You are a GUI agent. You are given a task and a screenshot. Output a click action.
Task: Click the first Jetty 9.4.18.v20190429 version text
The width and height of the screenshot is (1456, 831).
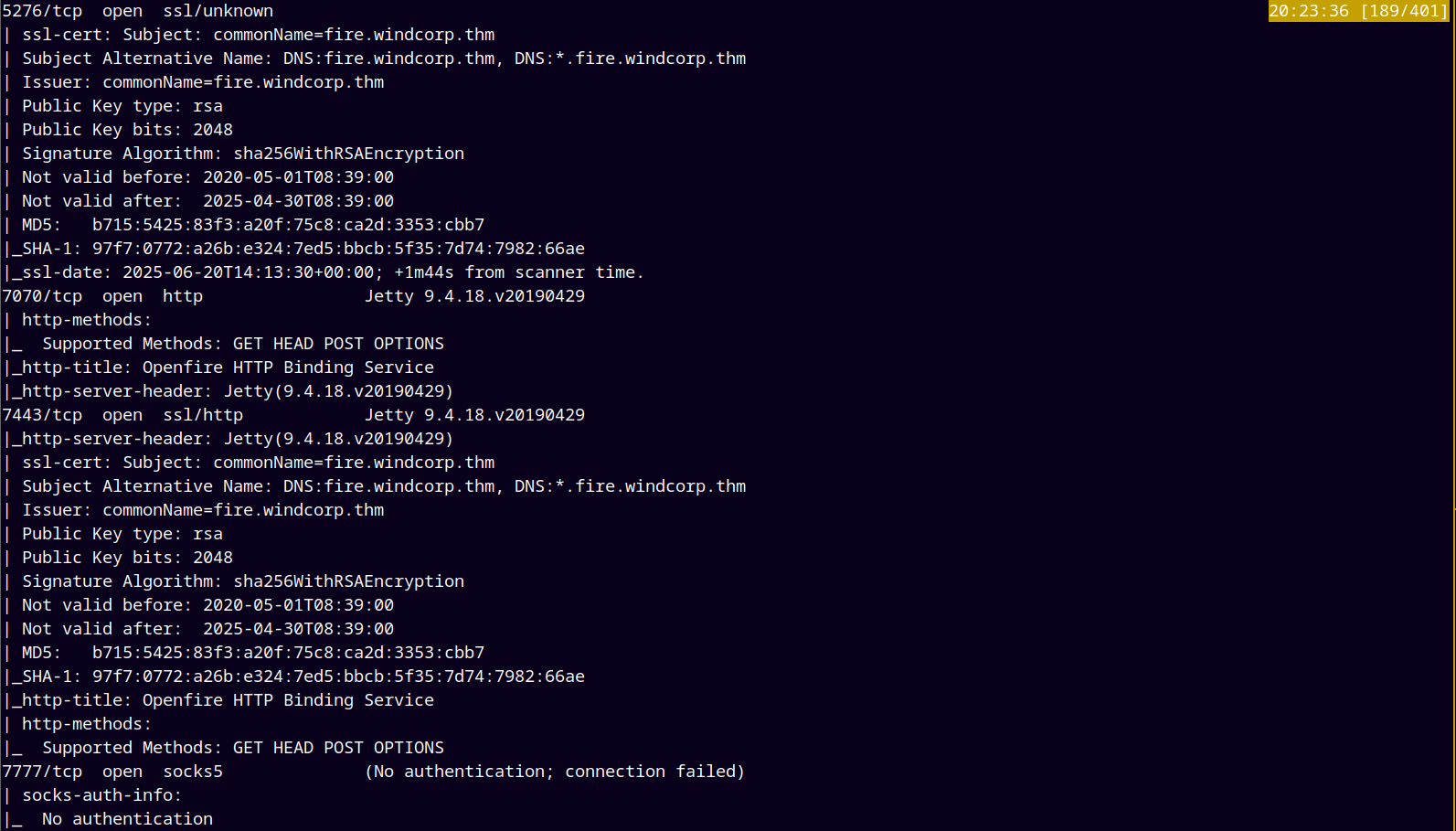tap(474, 296)
